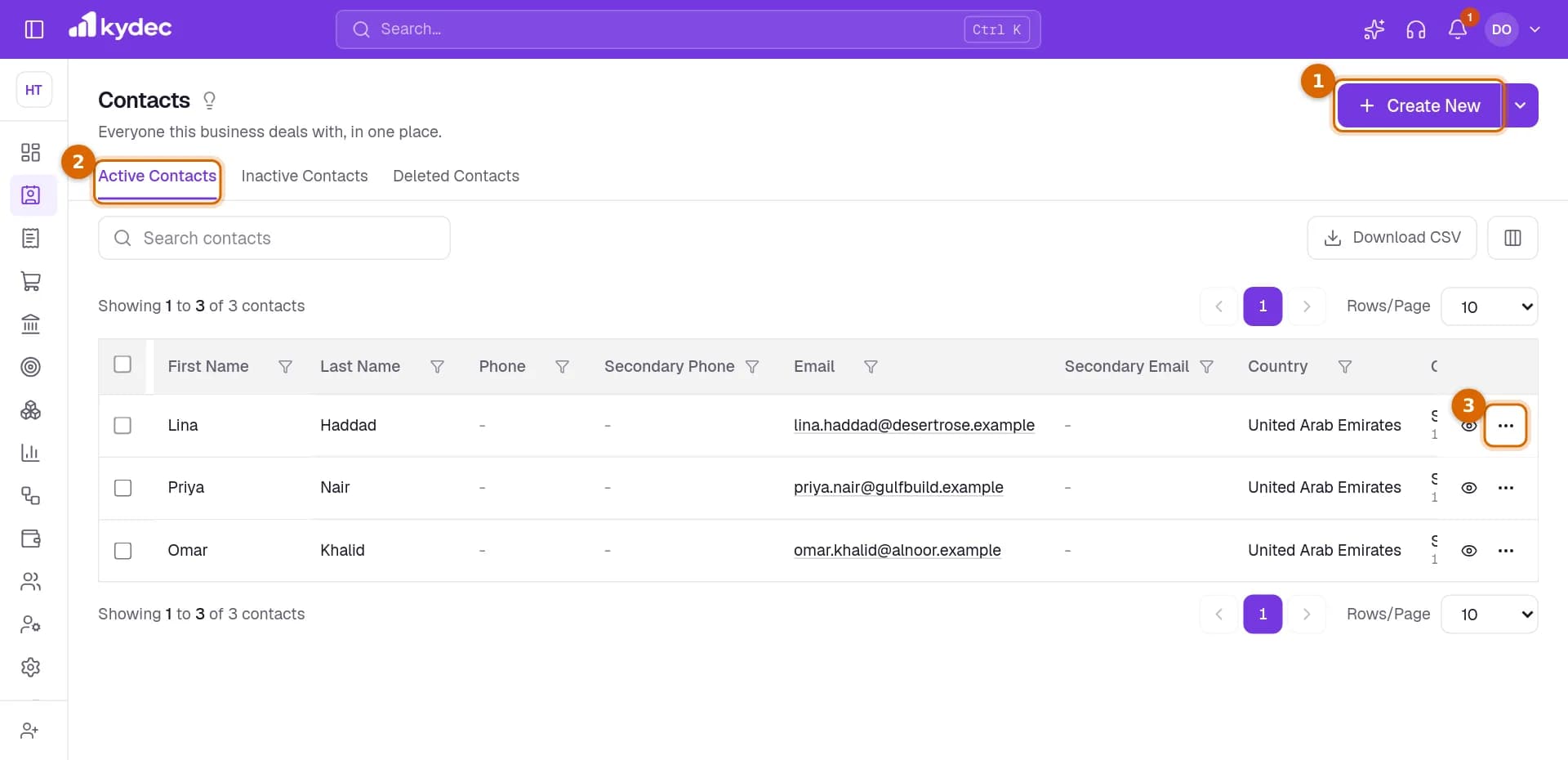Open the Rows/Page dropdown below the table
Screen dimensions: 1568x760
(x=1490, y=615)
